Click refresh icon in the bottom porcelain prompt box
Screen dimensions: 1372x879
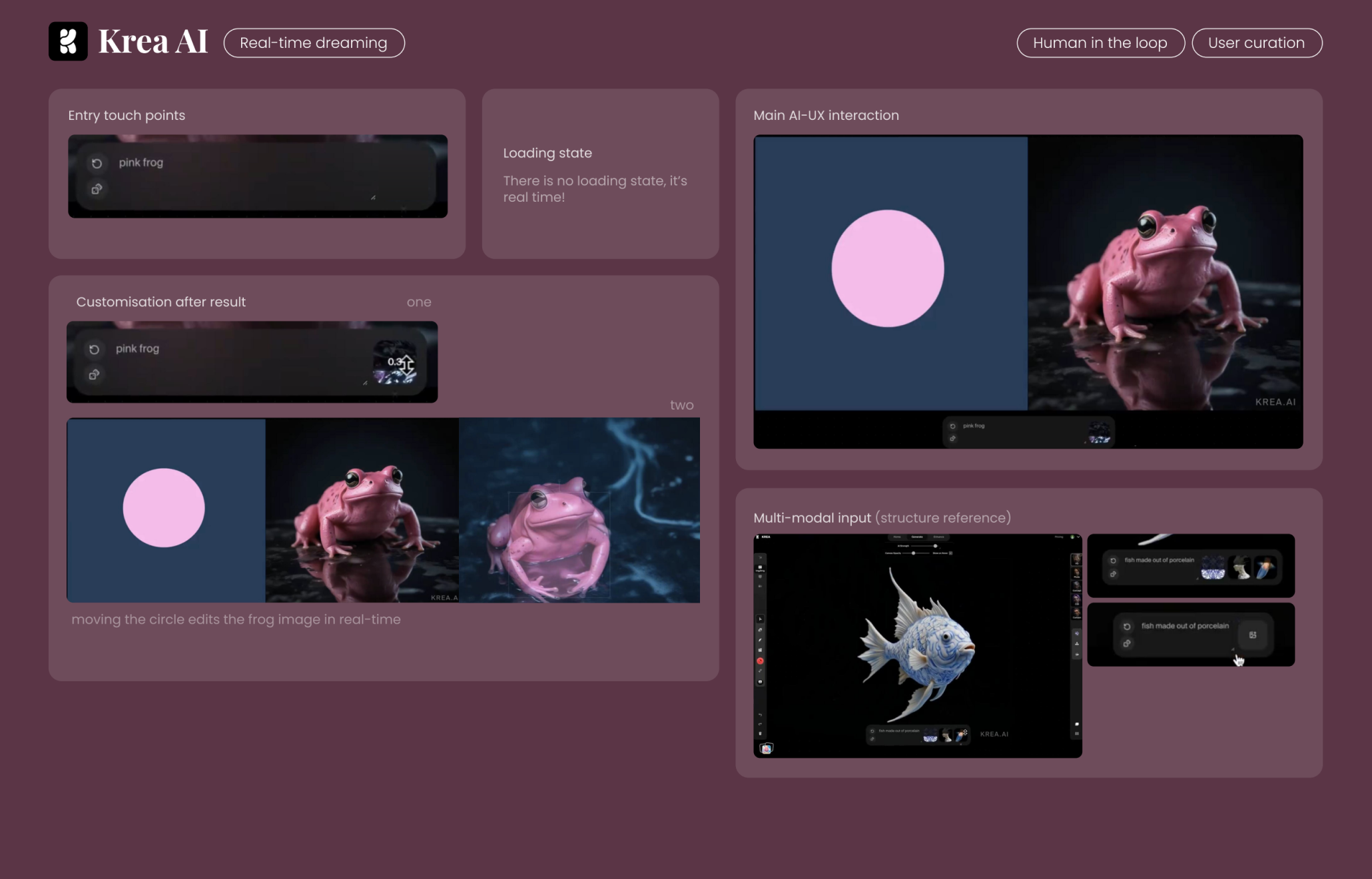[x=1127, y=627]
